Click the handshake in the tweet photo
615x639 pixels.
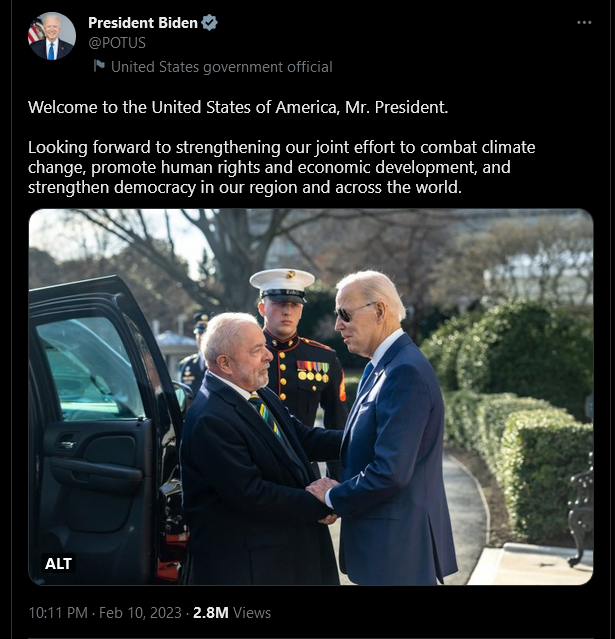point(323,500)
